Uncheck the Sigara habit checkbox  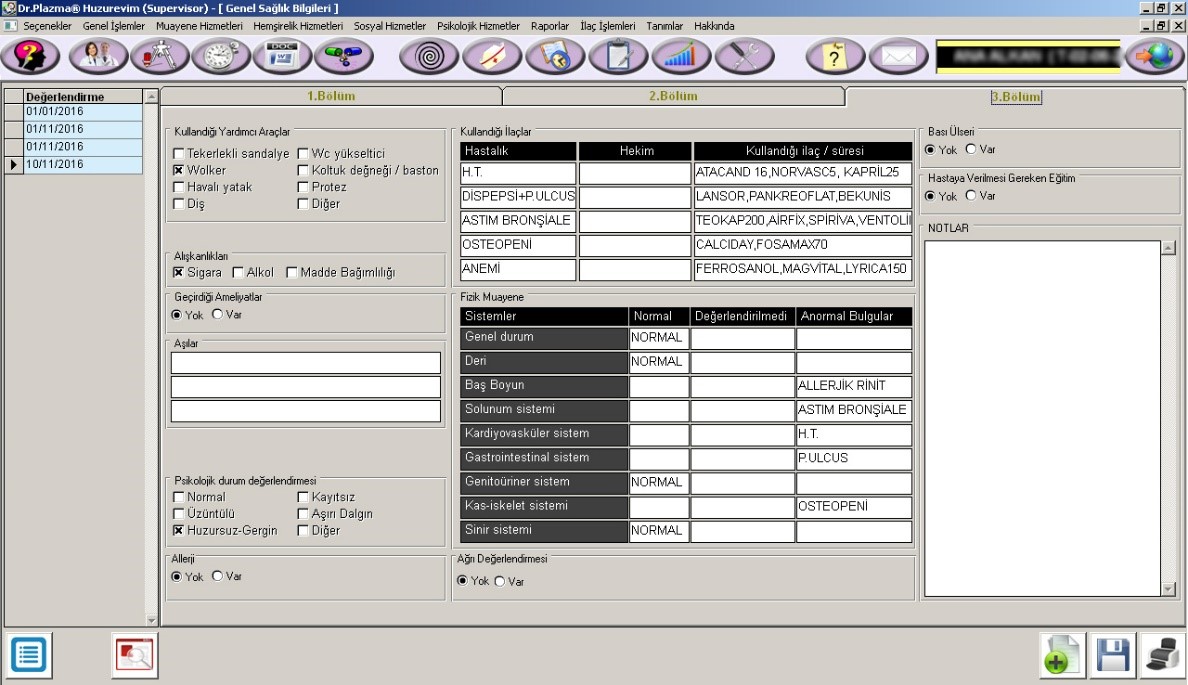pyautogui.click(x=179, y=272)
